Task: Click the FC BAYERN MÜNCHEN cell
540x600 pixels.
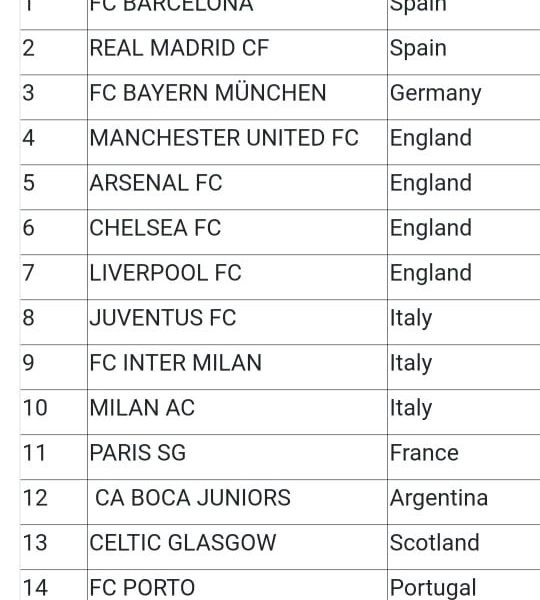Action: pyautogui.click(x=237, y=97)
